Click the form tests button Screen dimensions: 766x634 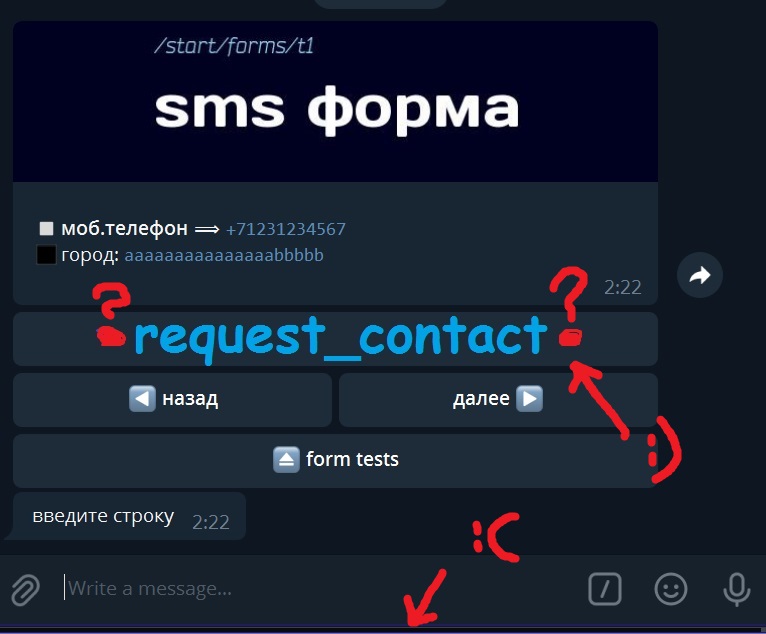(335, 461)
